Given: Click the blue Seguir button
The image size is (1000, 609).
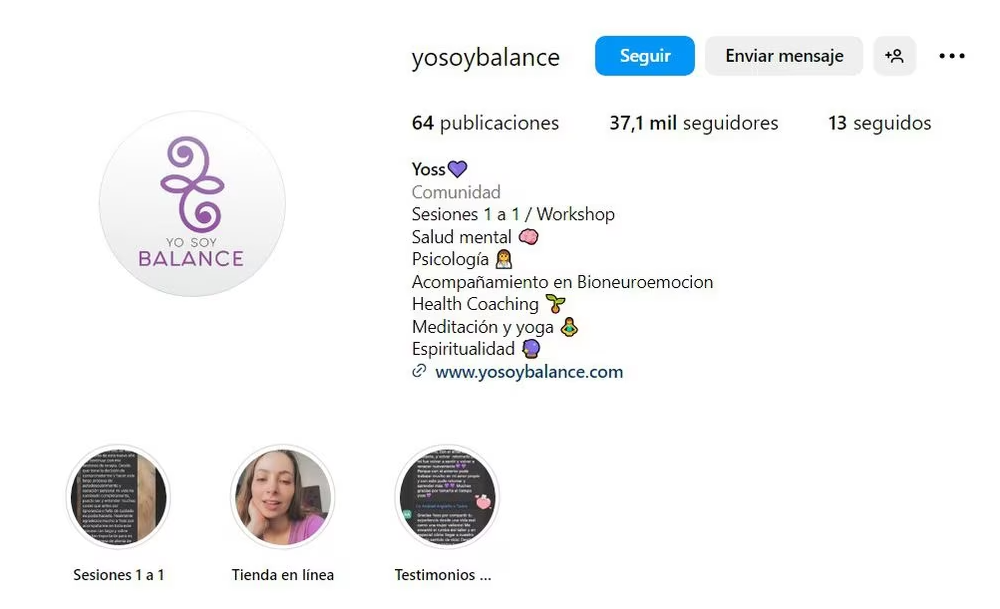Looking at the screenshot, I should click(644, 56).
